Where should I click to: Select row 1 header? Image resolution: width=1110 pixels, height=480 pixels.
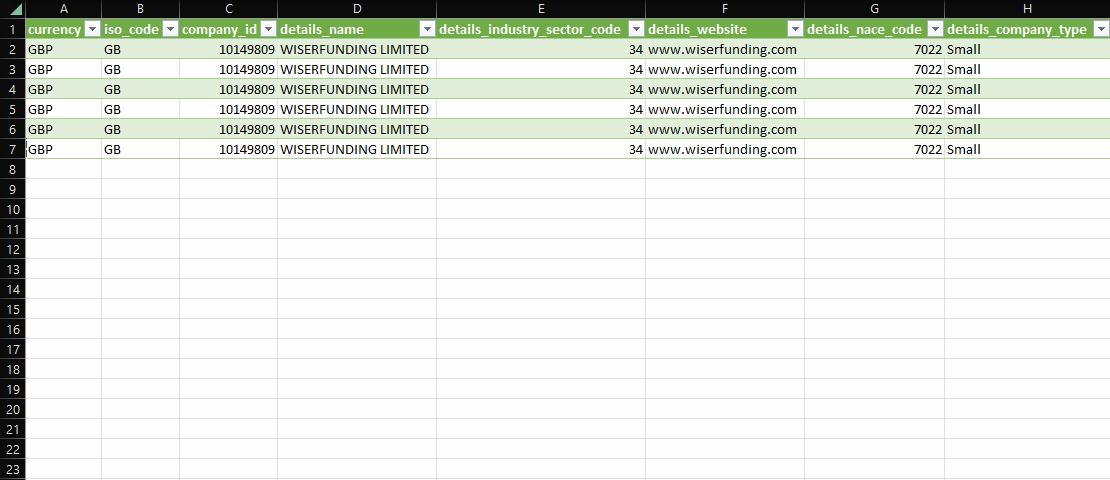[x=13, y=30]
